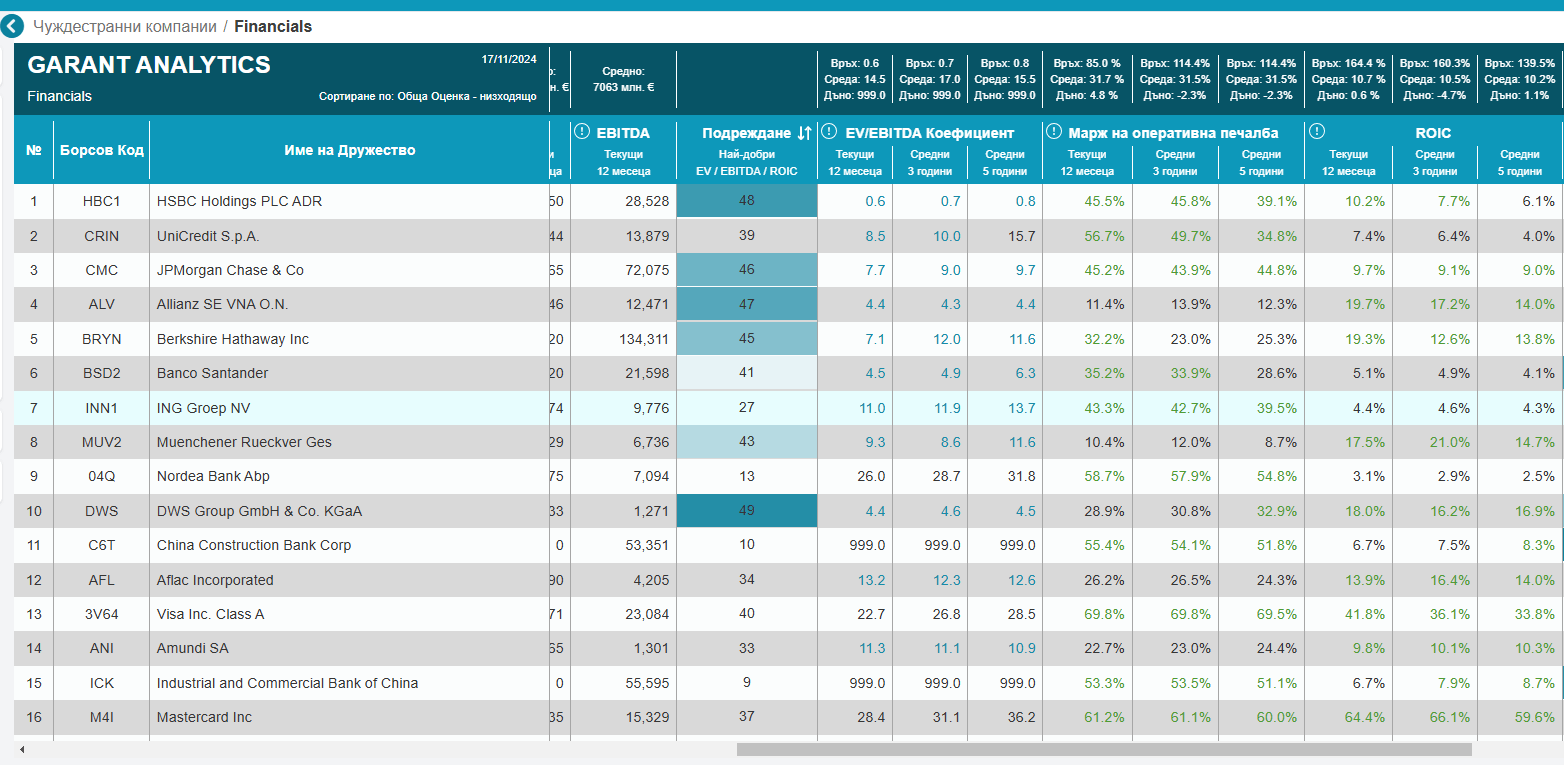Image resolution: width=1564 pixels, height=765 pixels.
Task: Select ING Groep NV company name
Action: click(x=204, y=408)
